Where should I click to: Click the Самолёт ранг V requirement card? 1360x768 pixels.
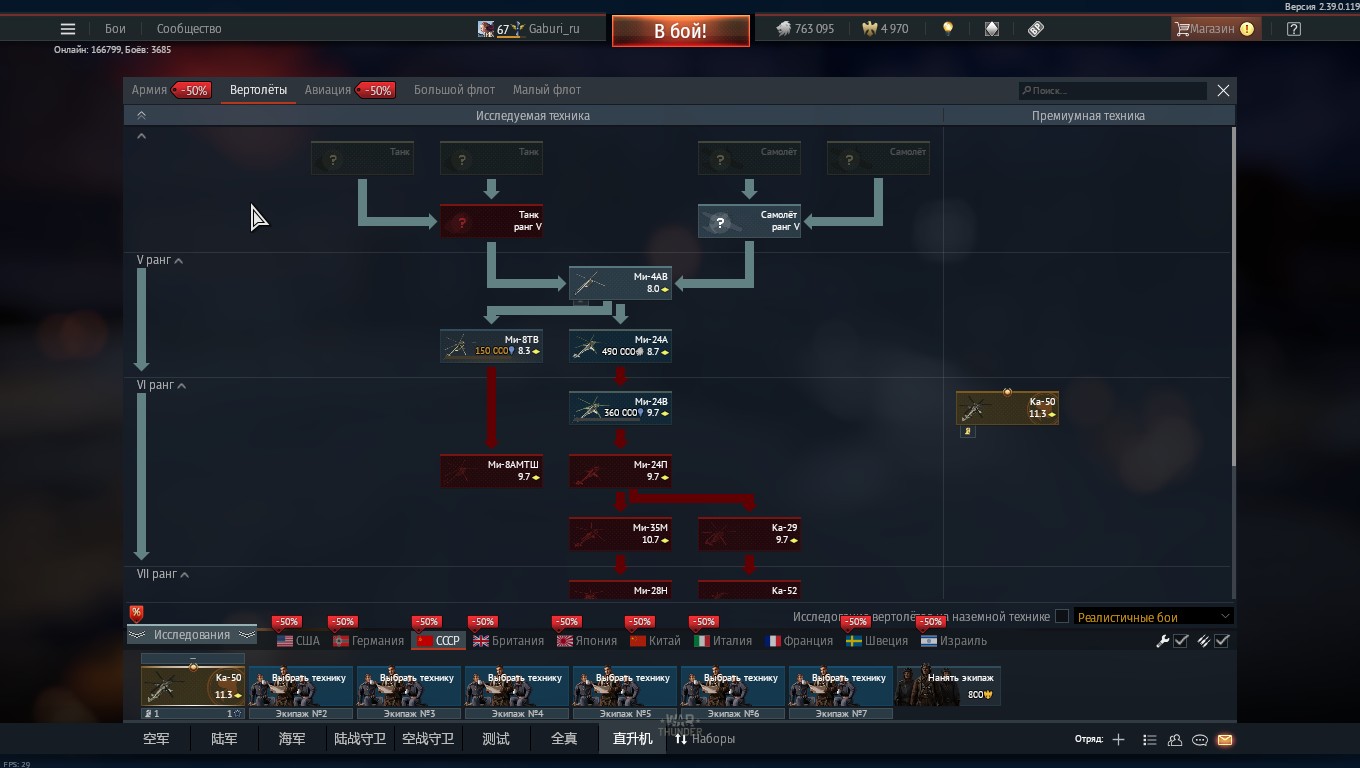[749, 221]
